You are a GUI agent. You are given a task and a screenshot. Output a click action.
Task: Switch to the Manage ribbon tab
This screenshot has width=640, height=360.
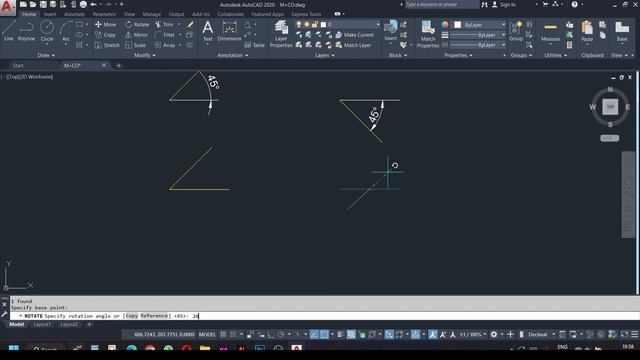coord(152,14)
